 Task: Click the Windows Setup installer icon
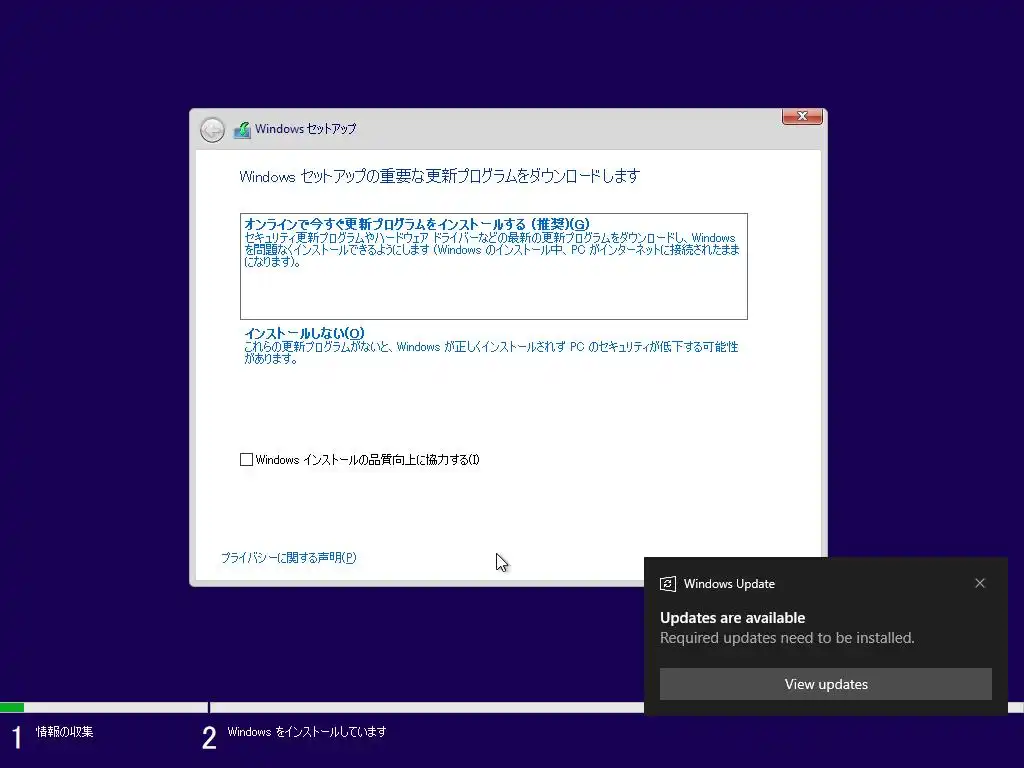(242, 130)
